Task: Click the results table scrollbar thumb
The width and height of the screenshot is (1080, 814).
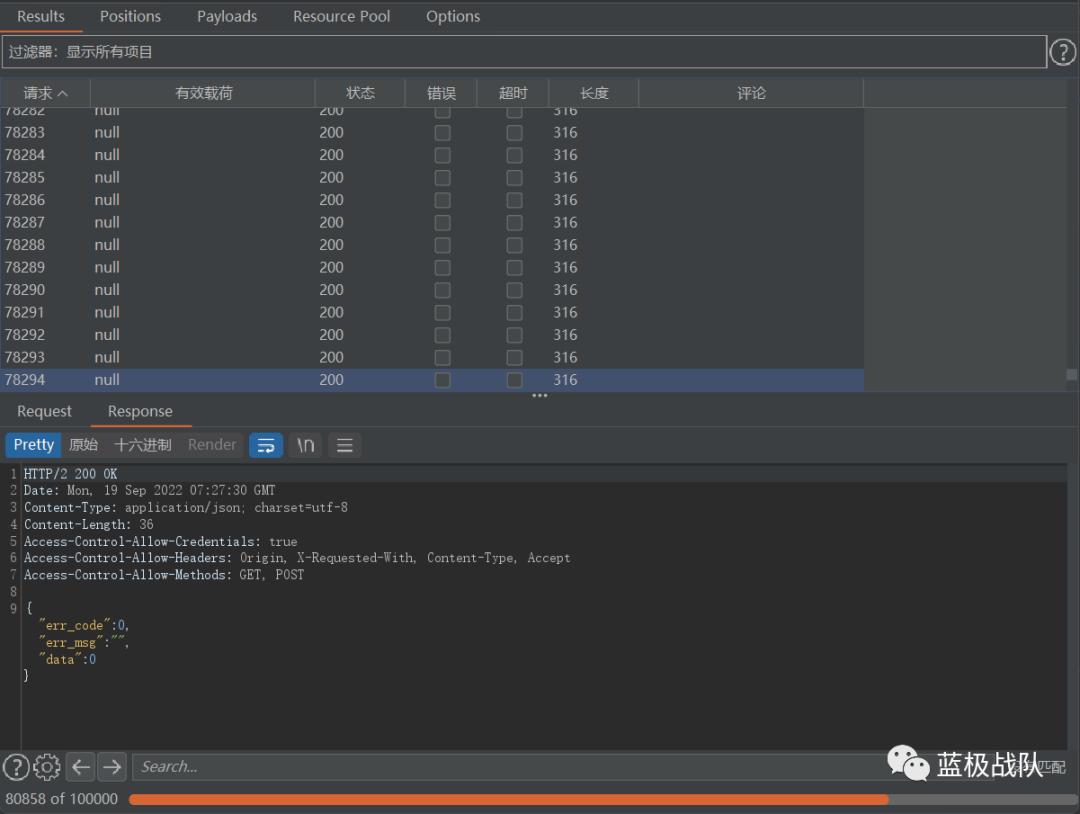Action: (x=1071, y=375)
